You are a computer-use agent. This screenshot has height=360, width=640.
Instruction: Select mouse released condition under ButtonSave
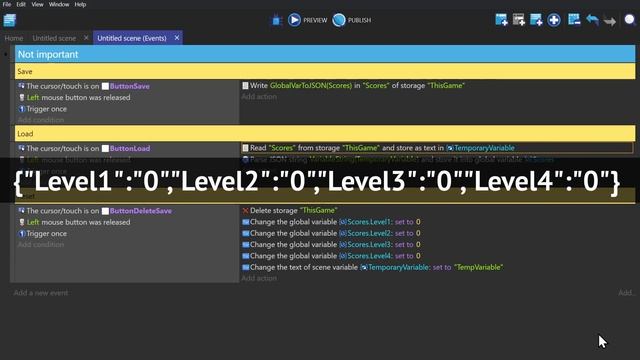[75, 98]
